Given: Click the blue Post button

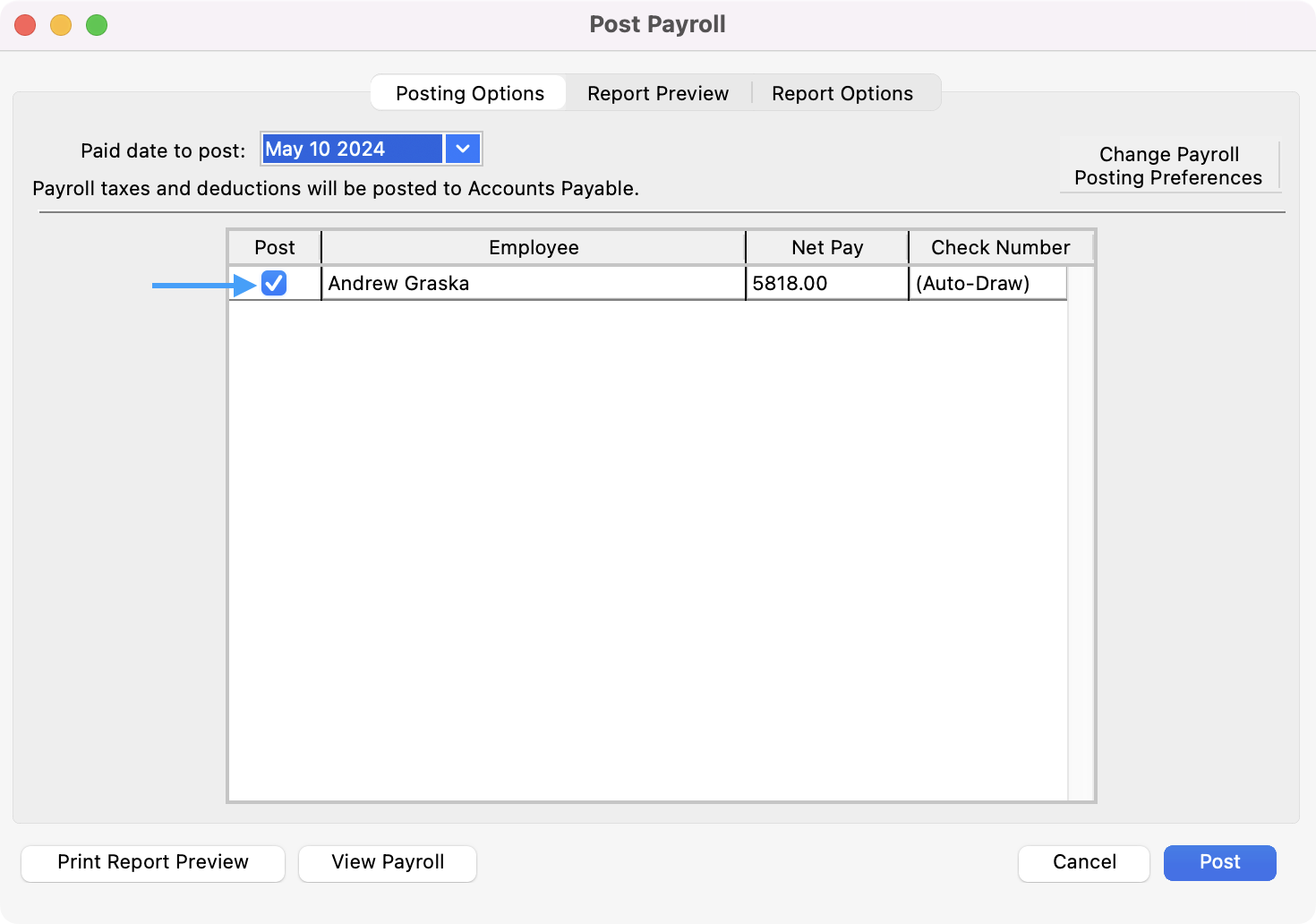Looking at the screenshot, I should [1219, 862].
